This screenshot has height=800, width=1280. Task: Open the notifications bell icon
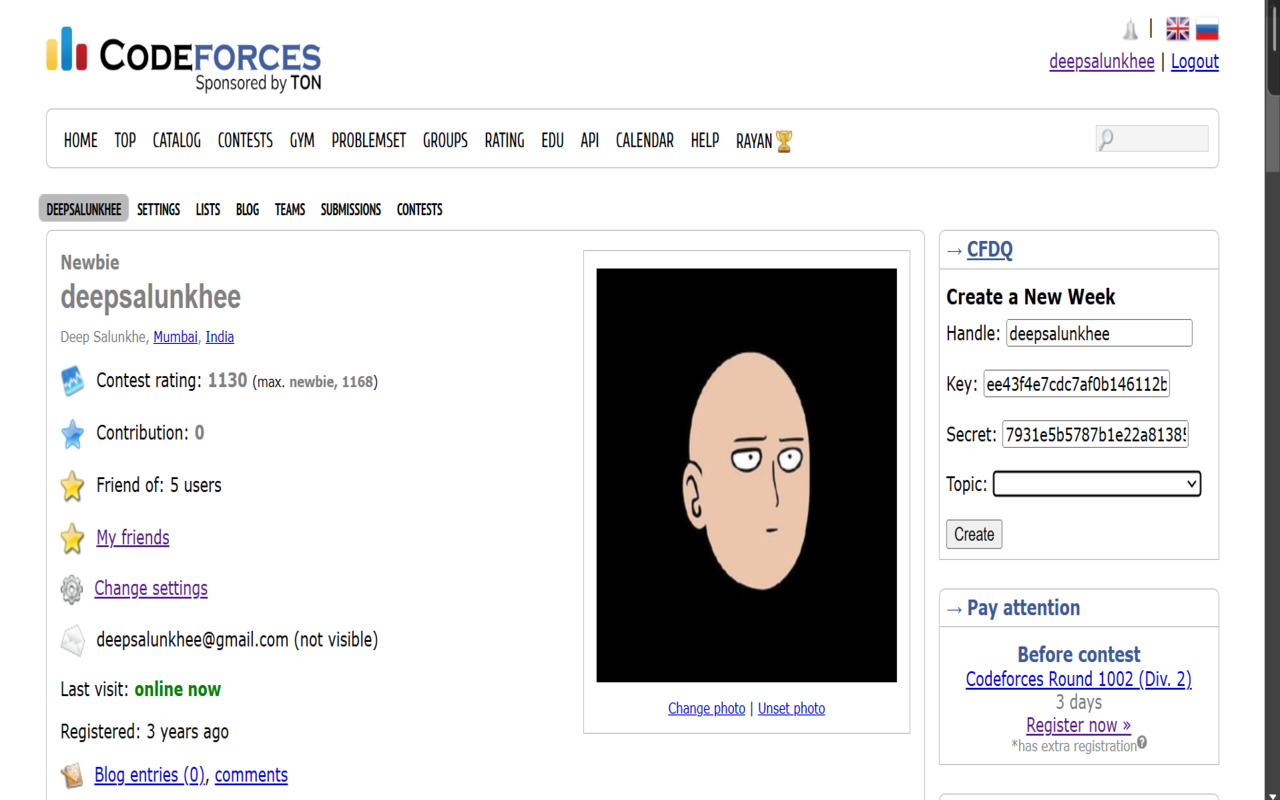1130,29
